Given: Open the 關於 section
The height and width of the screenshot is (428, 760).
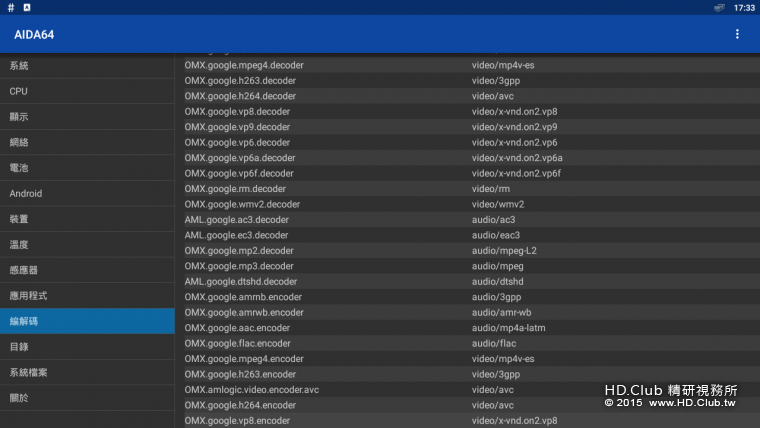Looking at the screenshot, I should [87, 398].
